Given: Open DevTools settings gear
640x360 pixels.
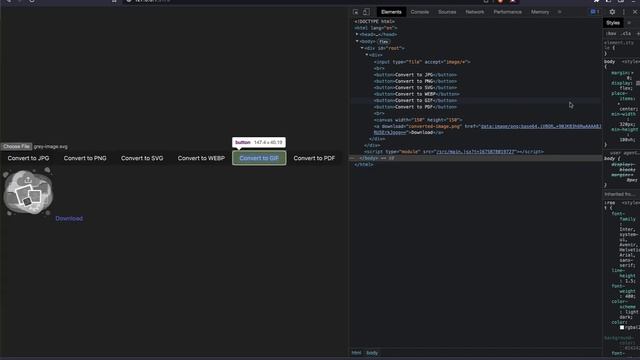Looking at the screenshot, I should (x=612, y=12).
